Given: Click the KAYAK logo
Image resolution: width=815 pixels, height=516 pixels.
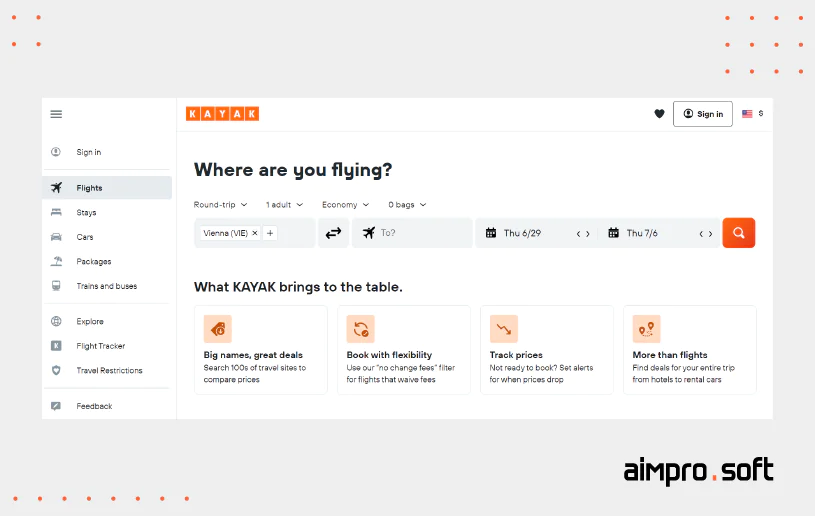Looking at the screenshot, I should pos(222,114).
